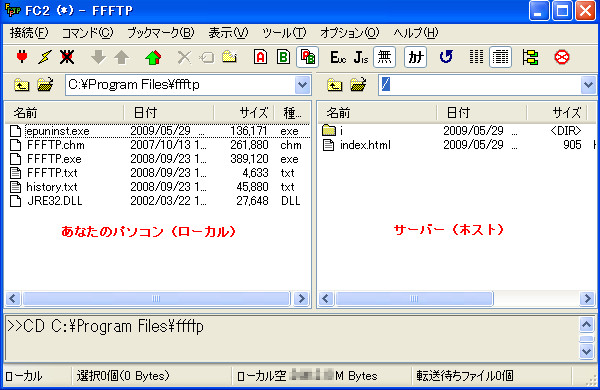Sort local files by サイズ column header
600x390 pixels.
[244, 113]
